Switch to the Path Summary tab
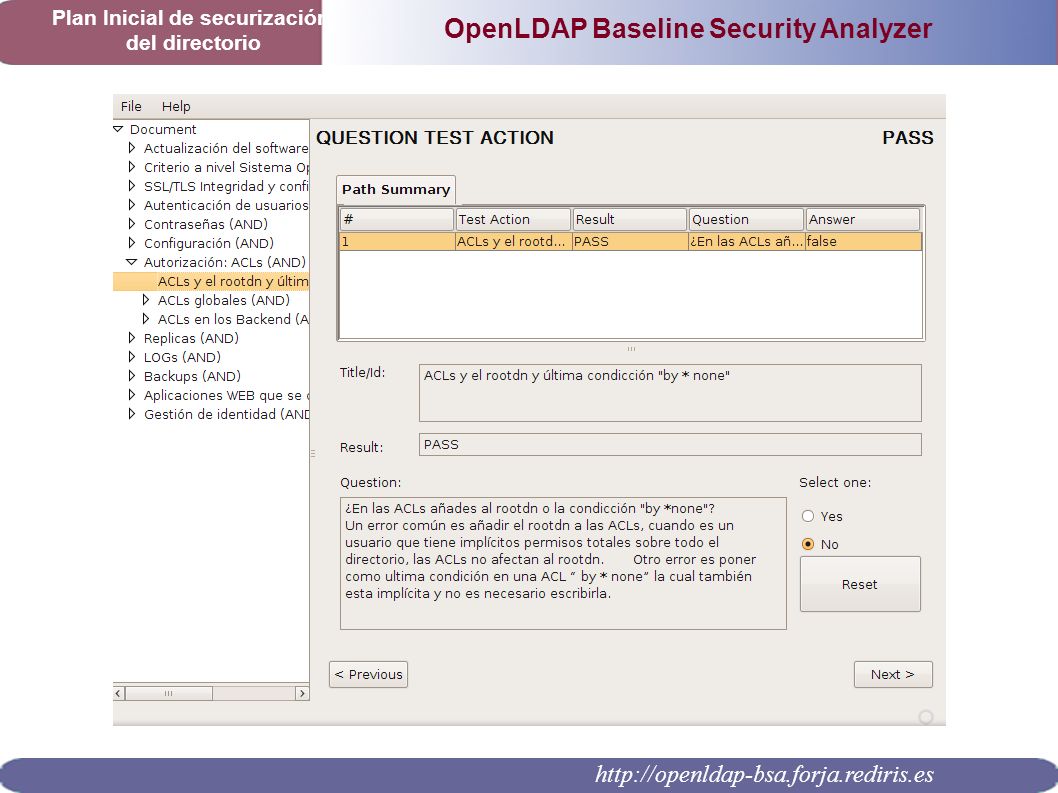The image size is (1058, 793). (x=396, y=190)
